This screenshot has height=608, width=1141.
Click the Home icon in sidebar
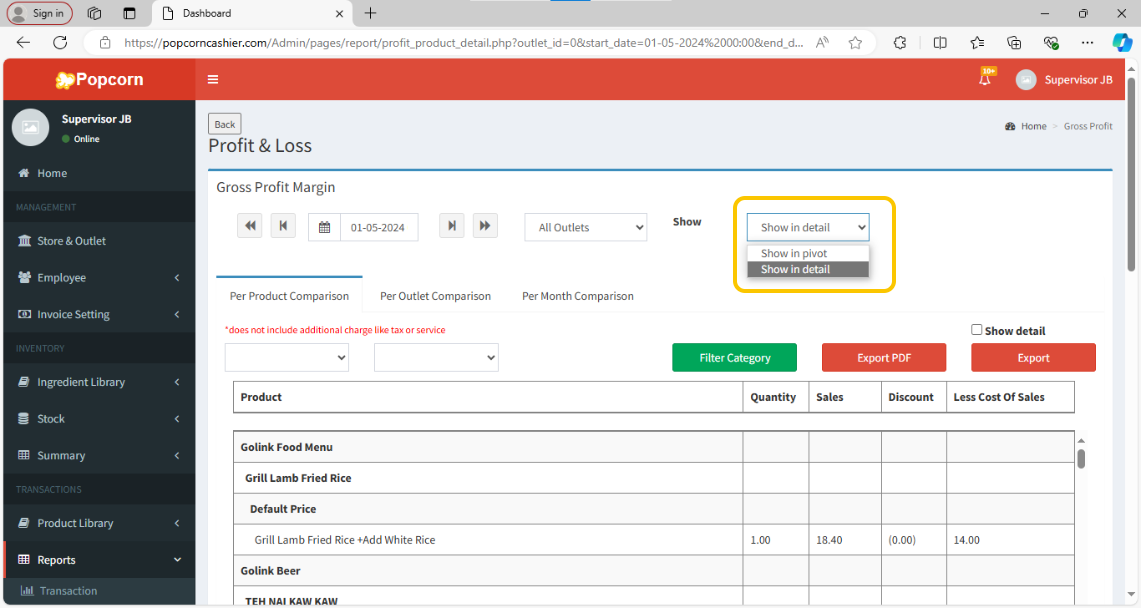(x=23, y=173)
